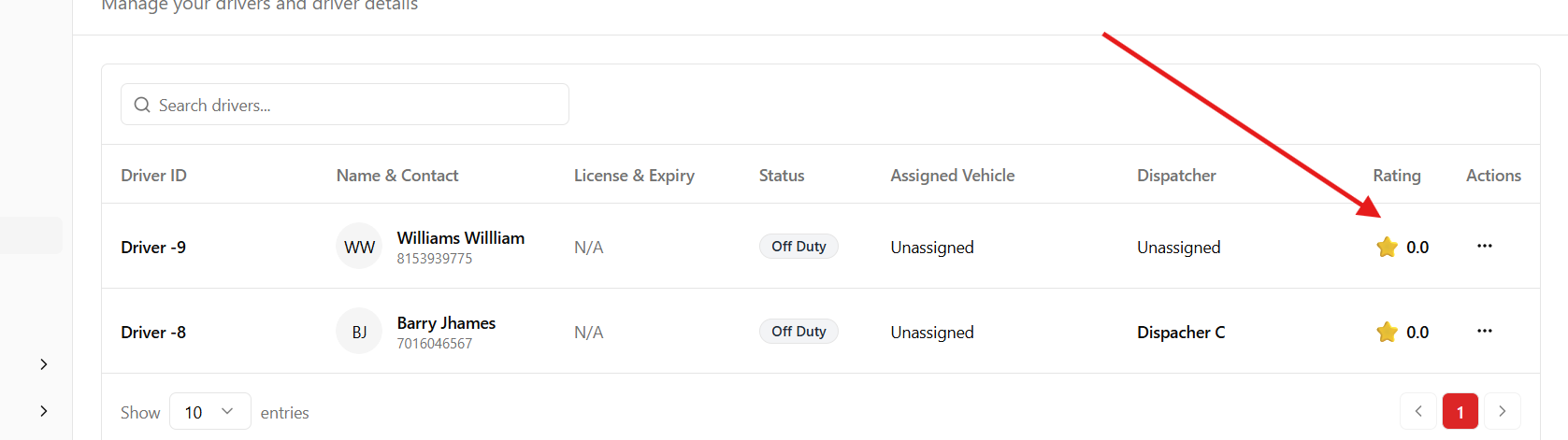Click the BJ avatar icon
The height and width of the screenshot is (440, 1568).
coord(359,332)
